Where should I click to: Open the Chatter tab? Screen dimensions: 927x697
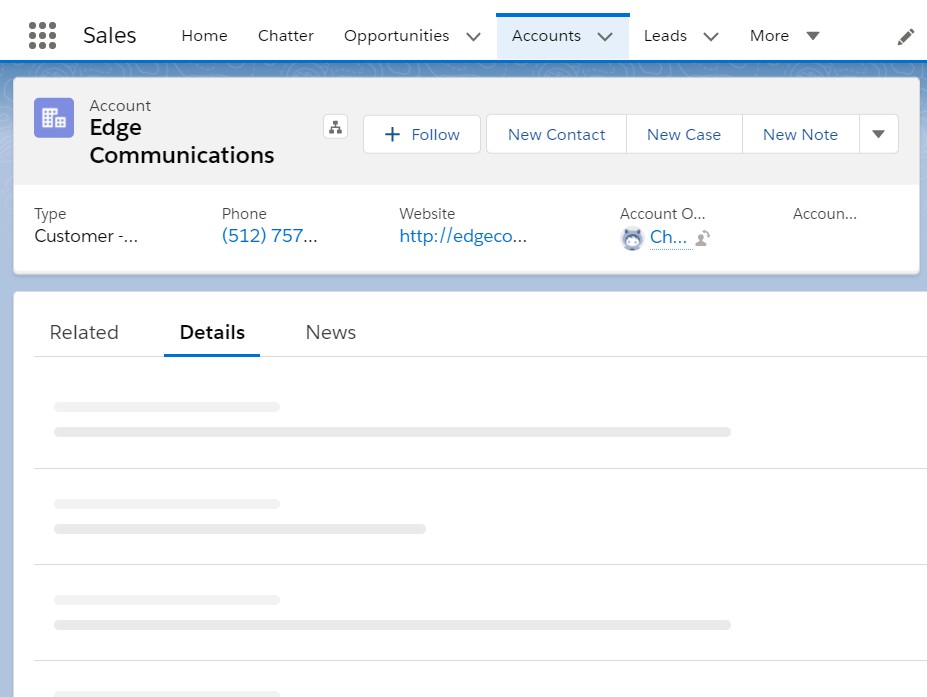[286, 36]
